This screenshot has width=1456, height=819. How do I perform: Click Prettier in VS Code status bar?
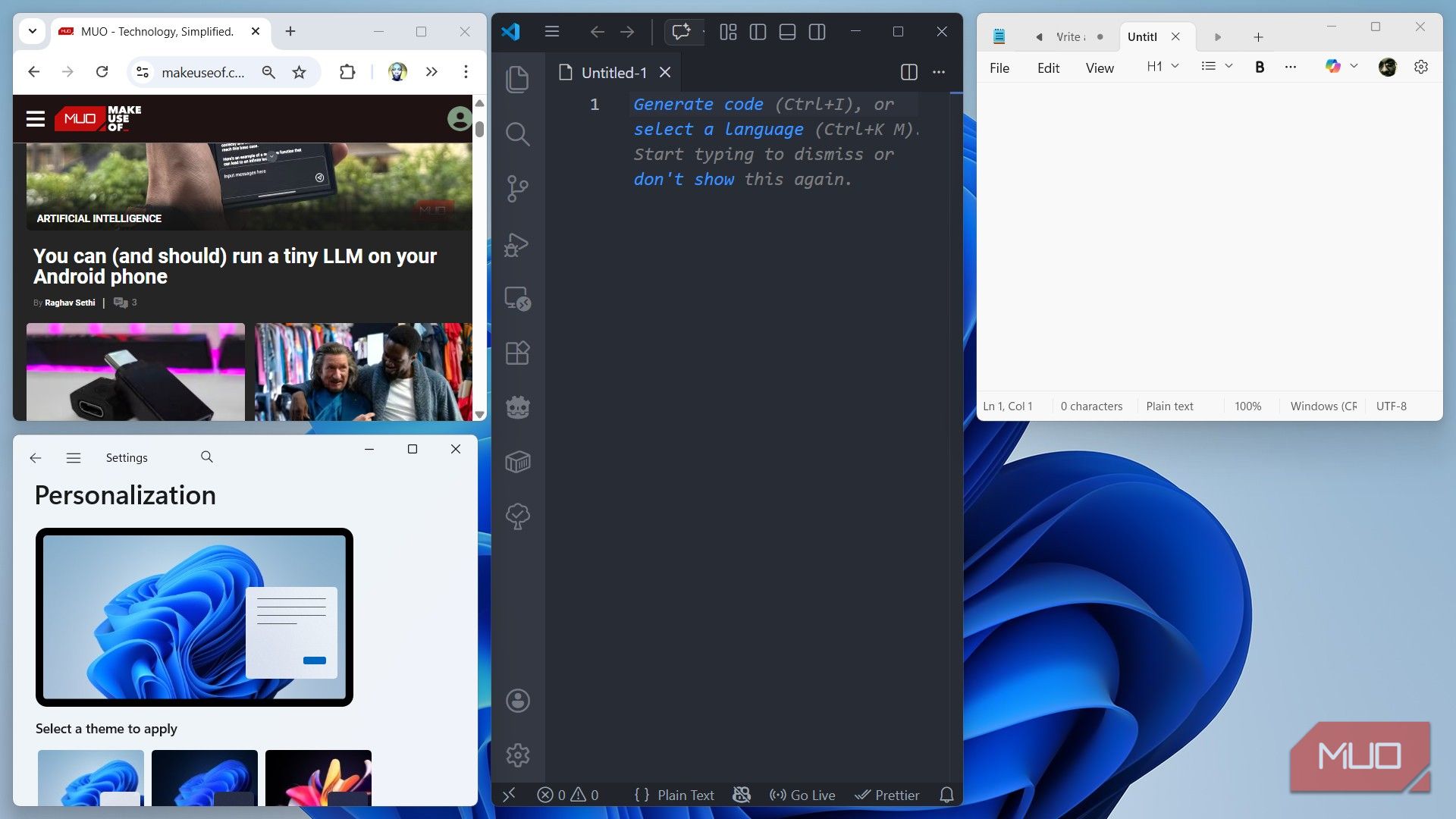click(x=887, y=795)
